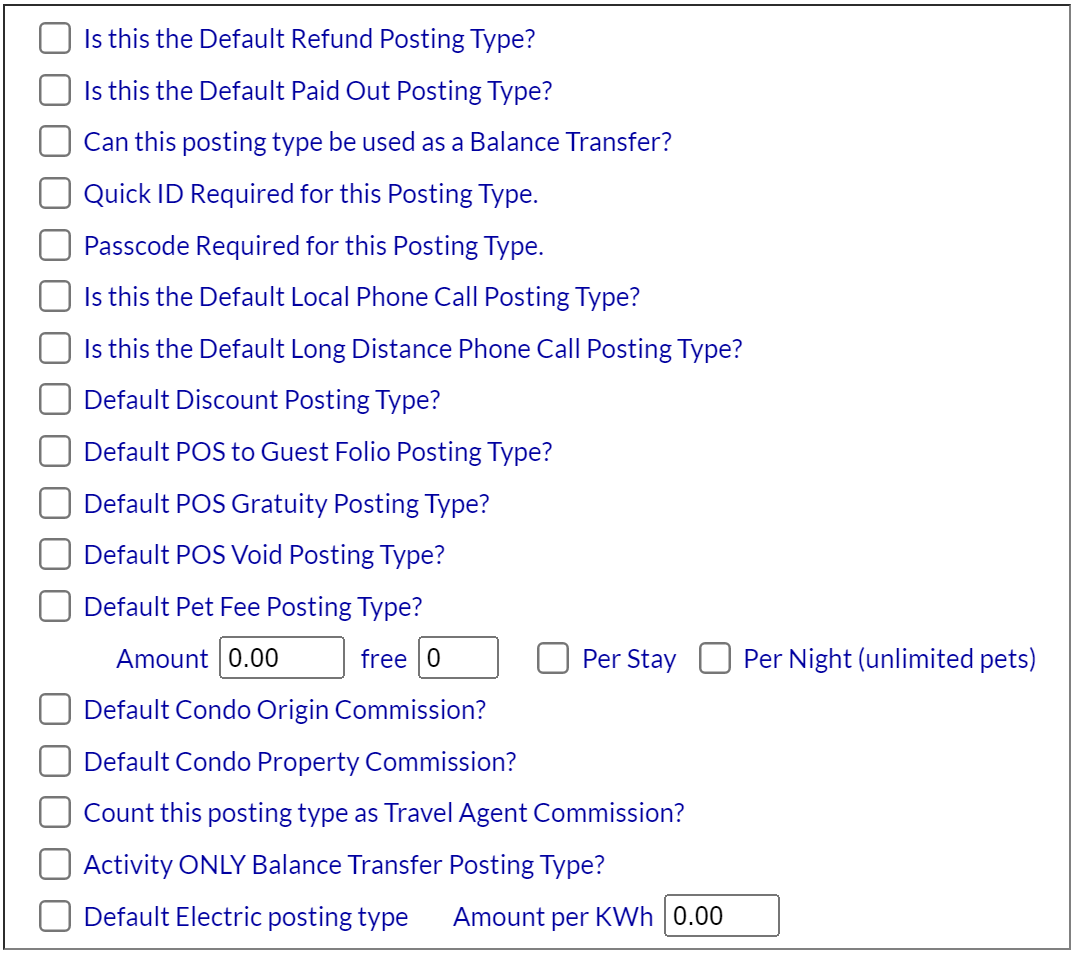This screenshot has height=953, width=1076.
Task: Check Default Local Phone Call Posting Type
Action: click(x=55, y=296)
